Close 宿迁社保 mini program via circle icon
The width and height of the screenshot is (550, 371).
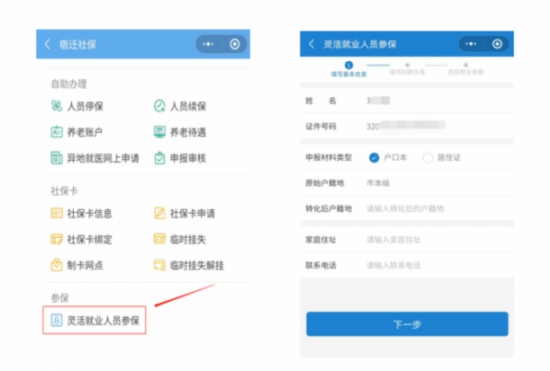(x=235, y=44)
